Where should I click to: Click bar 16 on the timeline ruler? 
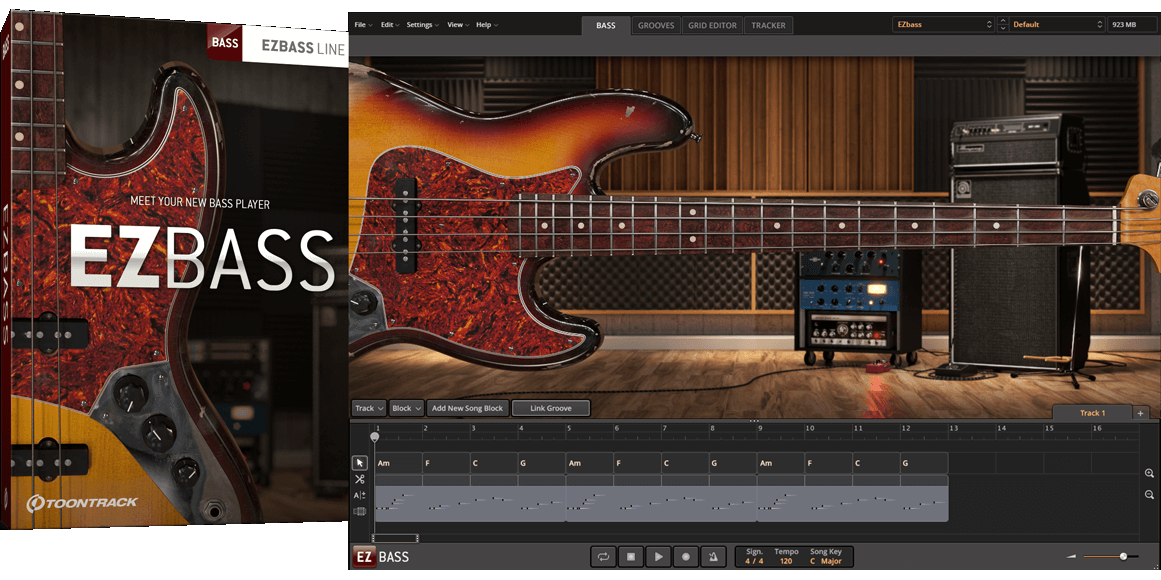pos(1097,428)
